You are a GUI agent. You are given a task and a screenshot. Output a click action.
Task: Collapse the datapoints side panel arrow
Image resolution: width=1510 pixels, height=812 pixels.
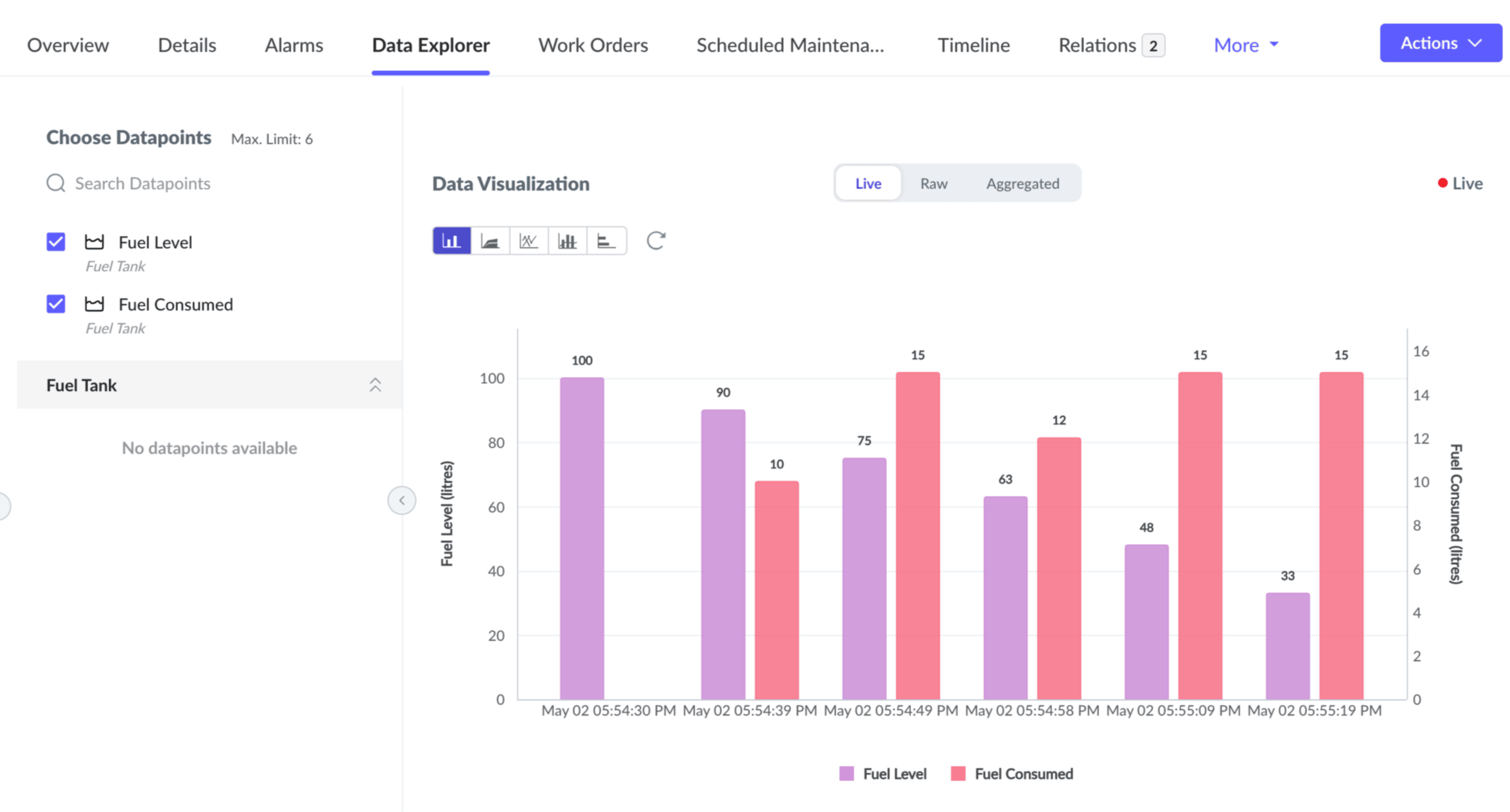tap(401, 500)
